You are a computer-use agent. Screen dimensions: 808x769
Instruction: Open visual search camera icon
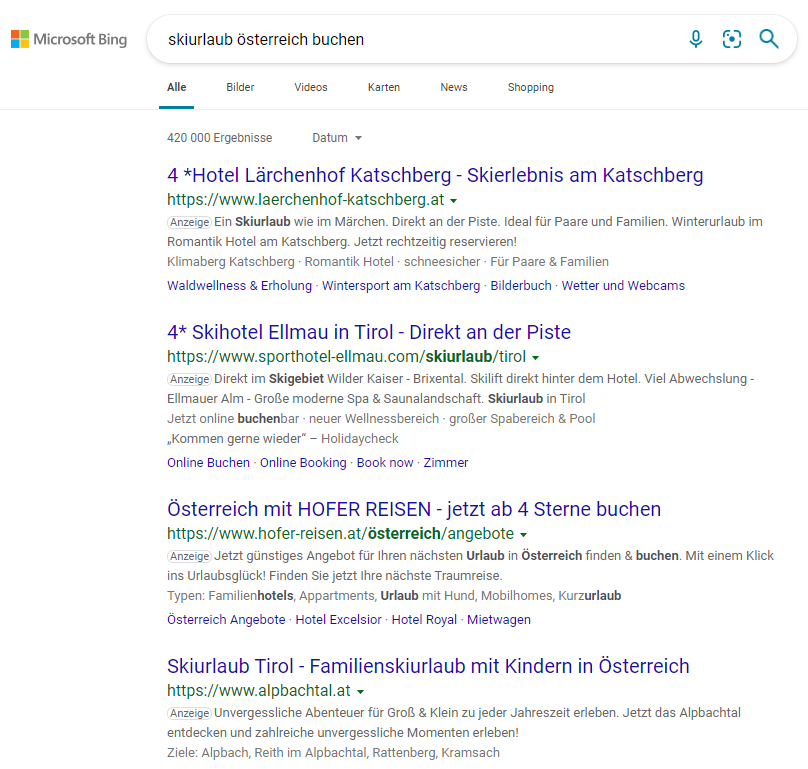click(x=732, y=39)
